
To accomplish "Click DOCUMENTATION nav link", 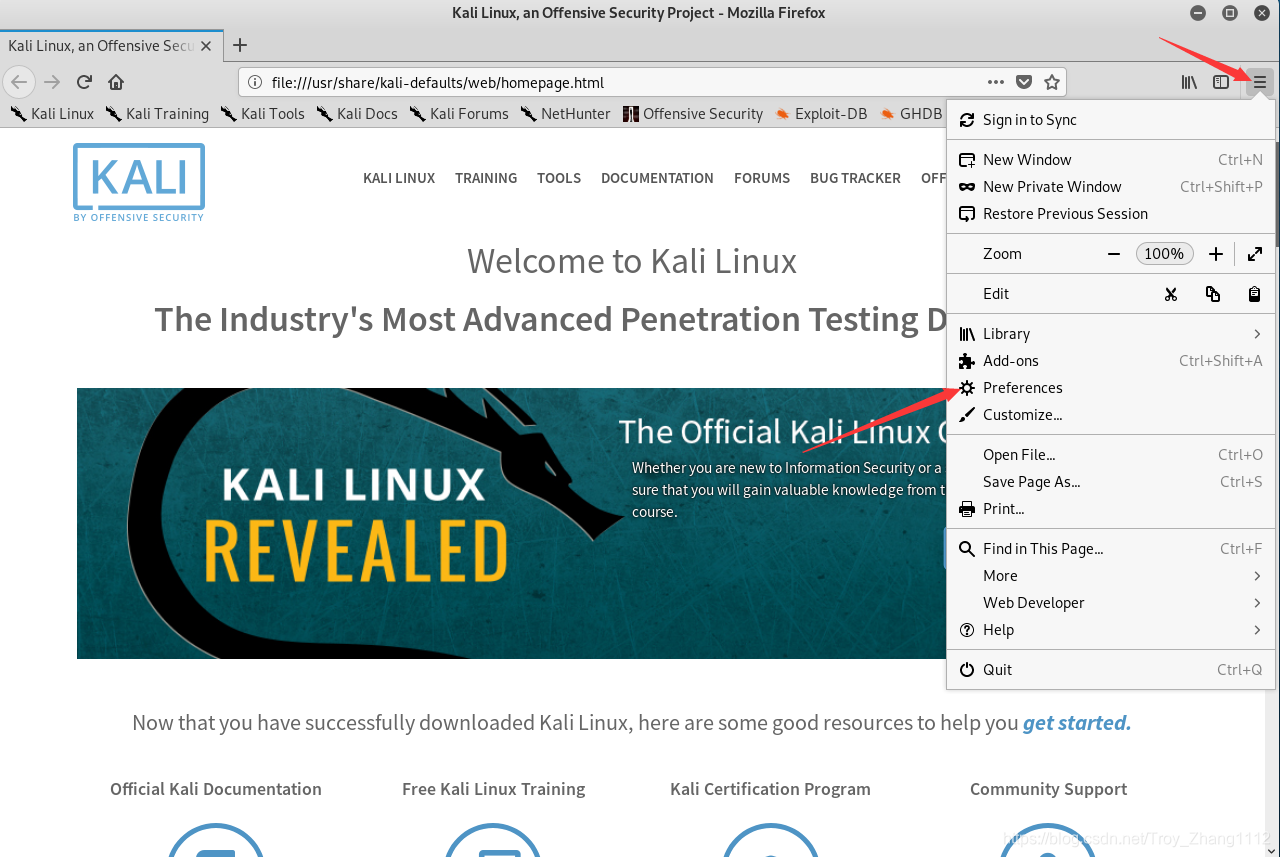I will [657, 178].
